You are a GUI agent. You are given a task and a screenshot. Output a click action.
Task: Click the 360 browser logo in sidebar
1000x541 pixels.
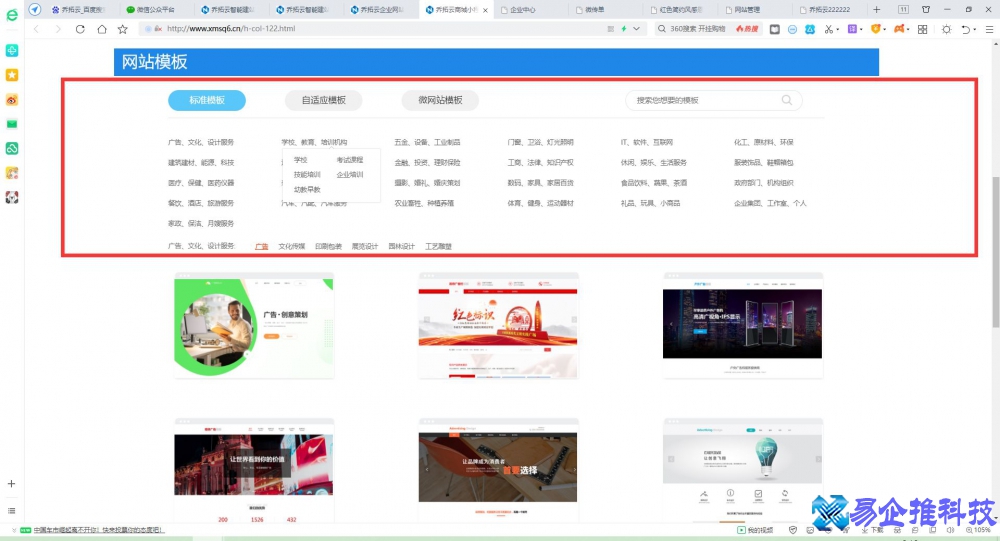coord(11,14)
